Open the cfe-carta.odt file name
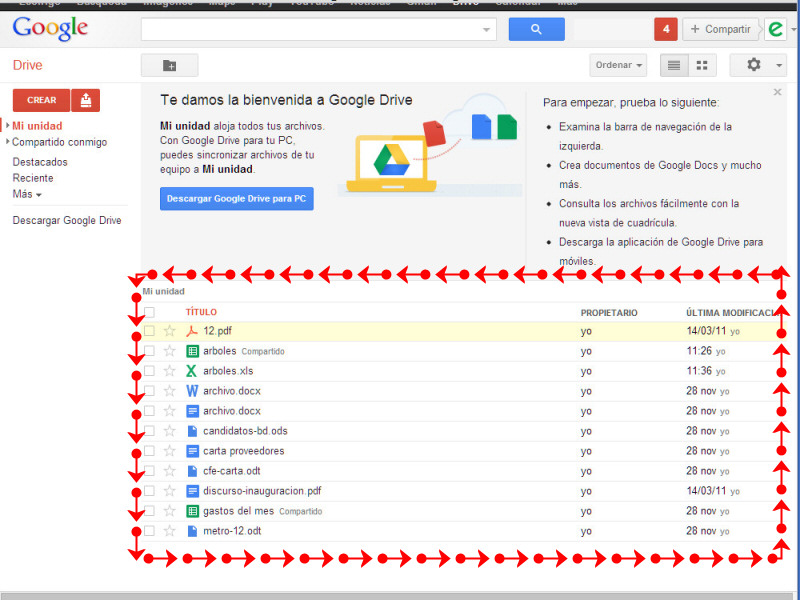 coord(232,471)
